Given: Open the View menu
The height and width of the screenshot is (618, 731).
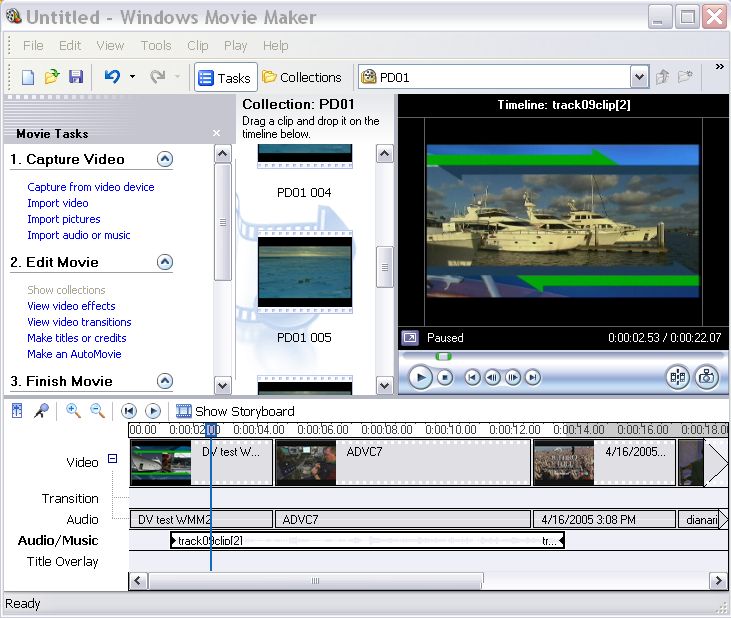Looking at the screenshot, I should click(110, 46).
